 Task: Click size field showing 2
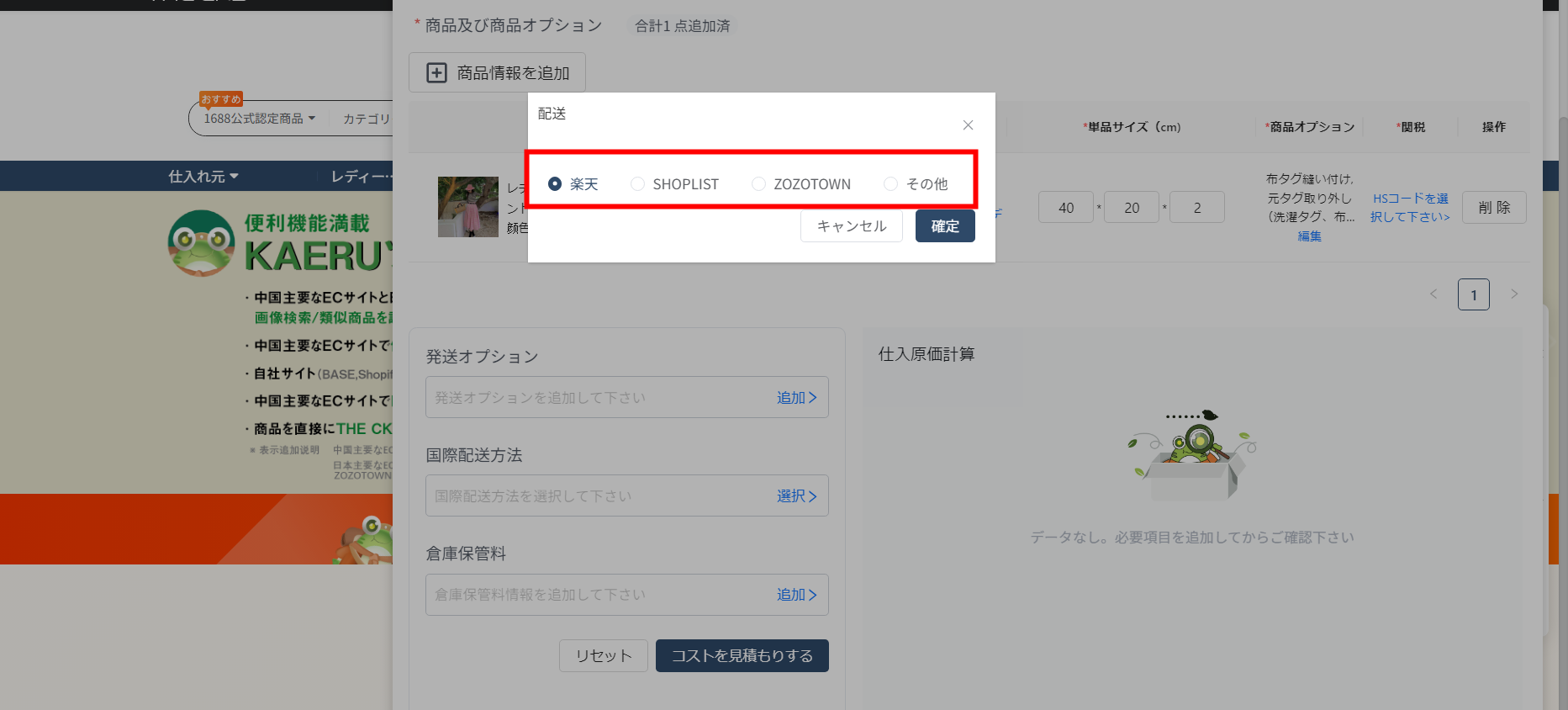[x=1197, y=207]
